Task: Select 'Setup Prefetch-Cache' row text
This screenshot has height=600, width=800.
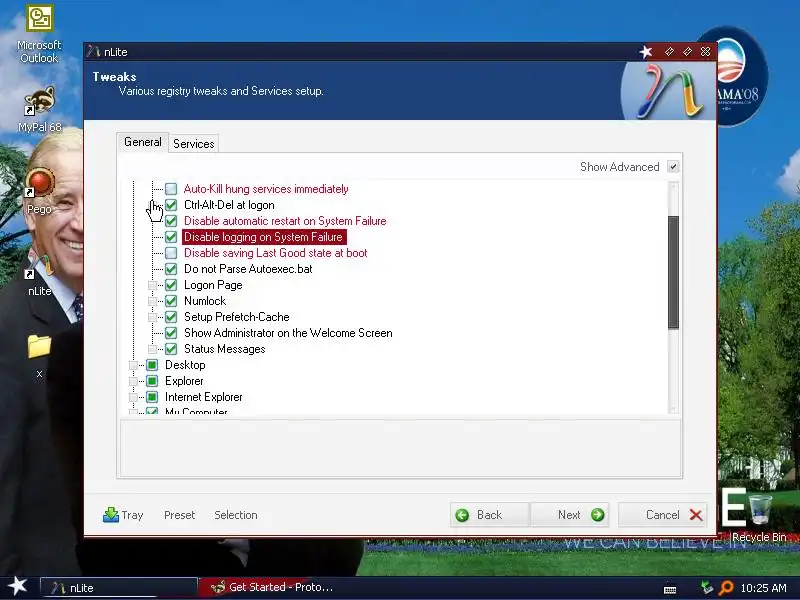Action: pos(237,317)
